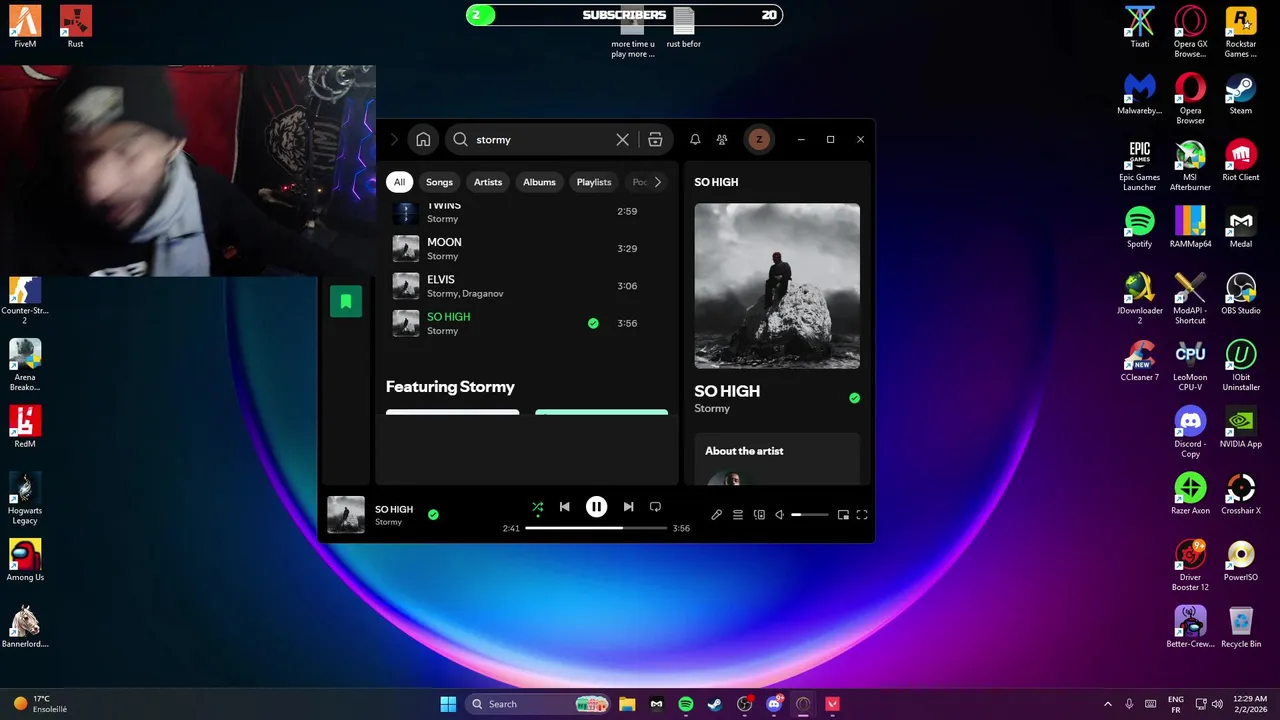
Task: Pause the playing SO HIGH track
Action: pos(596,507)
